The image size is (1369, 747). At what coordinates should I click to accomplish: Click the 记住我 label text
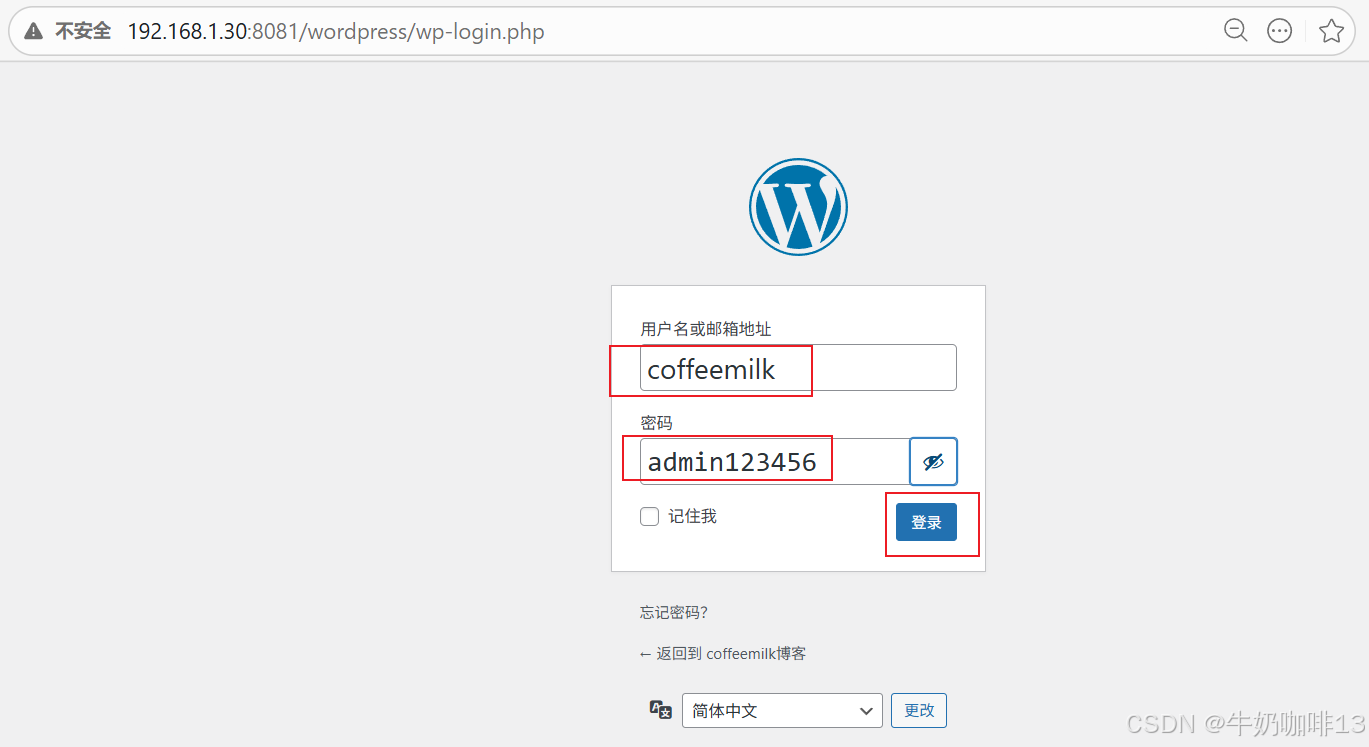[693, 517]
